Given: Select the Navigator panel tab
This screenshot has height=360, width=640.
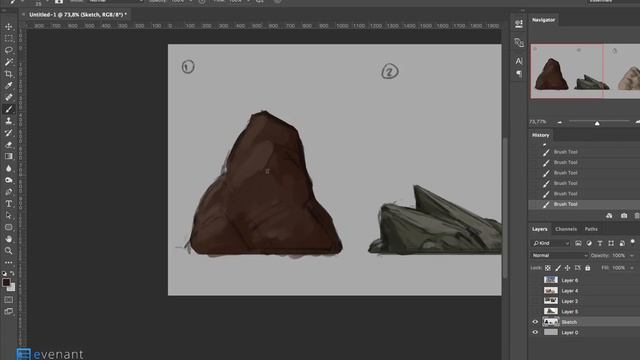Looking at the screenshot, I should tap(544, 20).
